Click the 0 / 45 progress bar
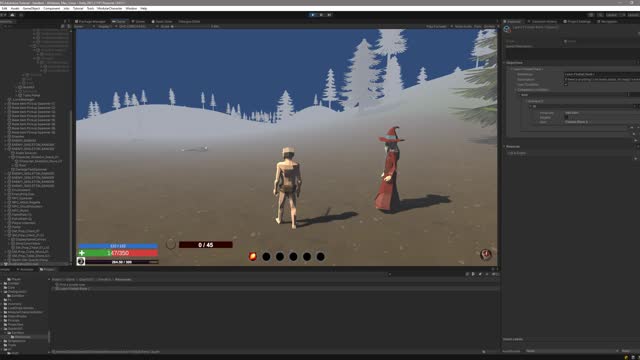This screenshot has width=640, height=360. 206,245
